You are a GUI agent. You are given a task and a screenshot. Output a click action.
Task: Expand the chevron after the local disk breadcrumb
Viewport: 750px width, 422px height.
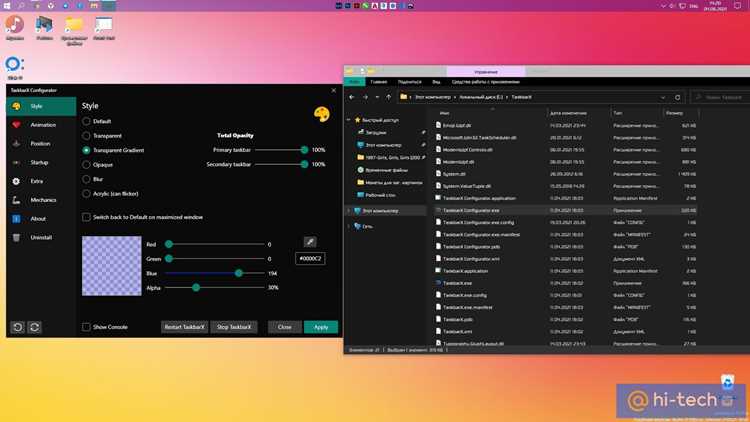[507, 97]
